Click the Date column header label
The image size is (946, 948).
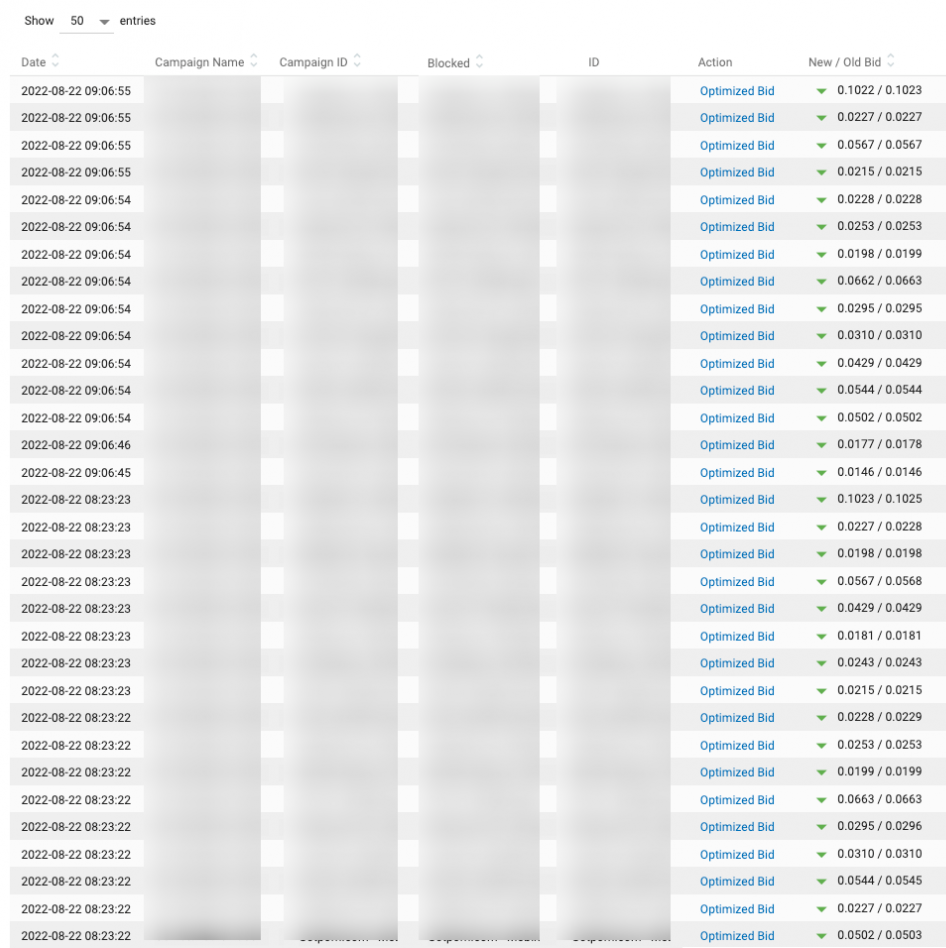pyautogui.click(x=33, y=62)
